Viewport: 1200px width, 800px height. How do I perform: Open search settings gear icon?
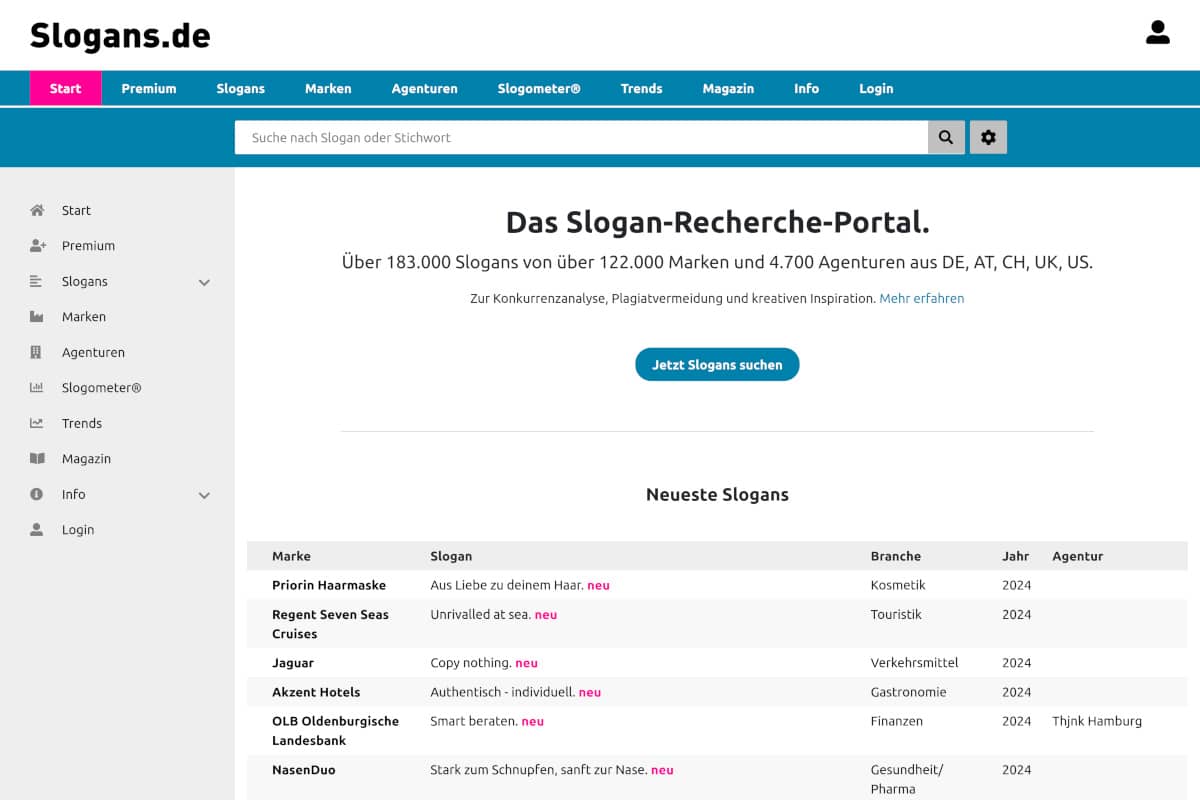[988, 137]
